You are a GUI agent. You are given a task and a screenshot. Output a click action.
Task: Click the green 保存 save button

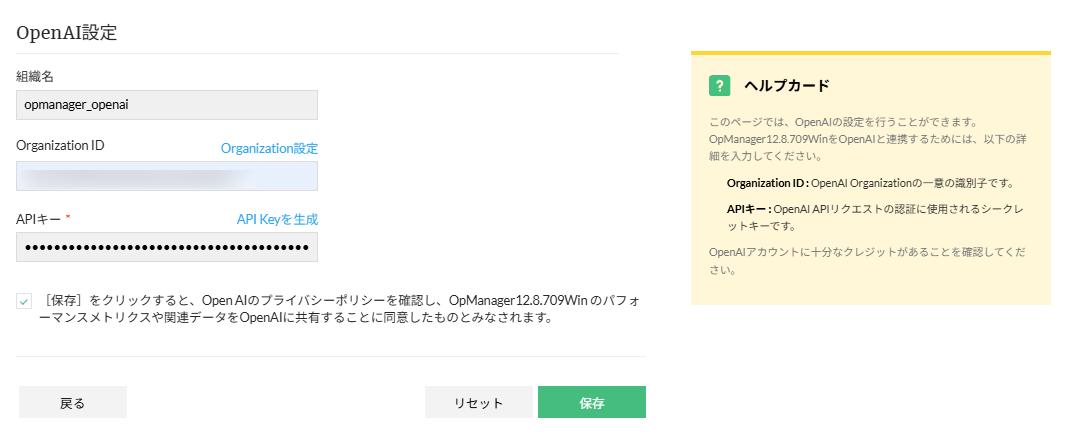592,402
